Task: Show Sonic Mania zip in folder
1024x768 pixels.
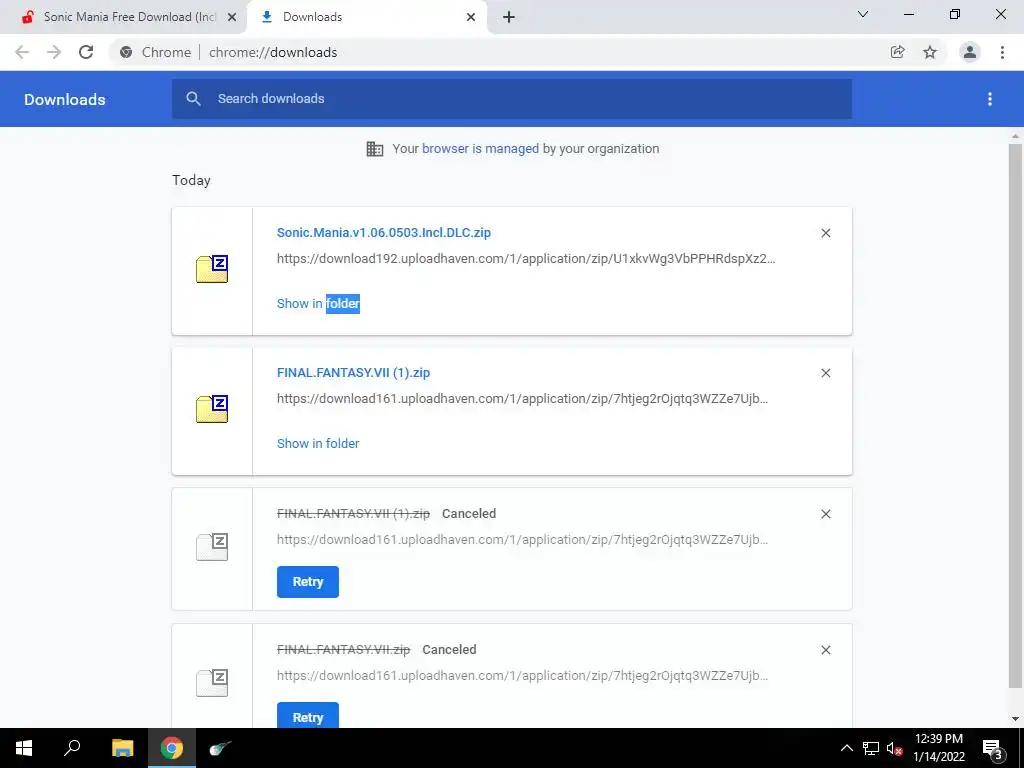Action: (x=318, y=304)
